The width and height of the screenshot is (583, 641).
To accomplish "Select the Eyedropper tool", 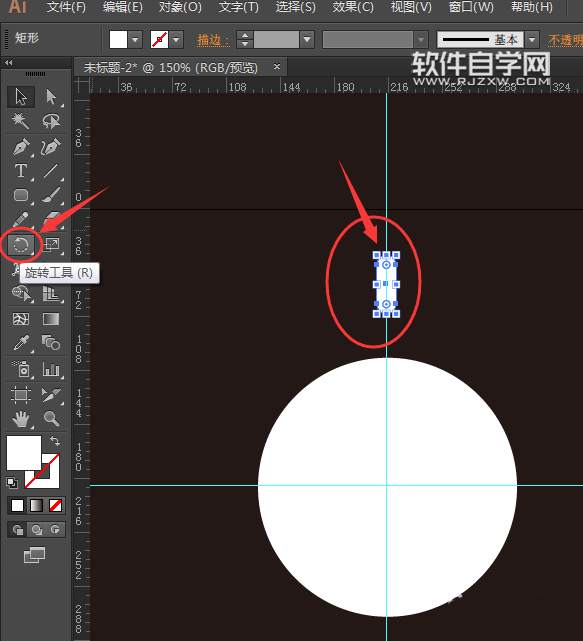I will 20,343.
